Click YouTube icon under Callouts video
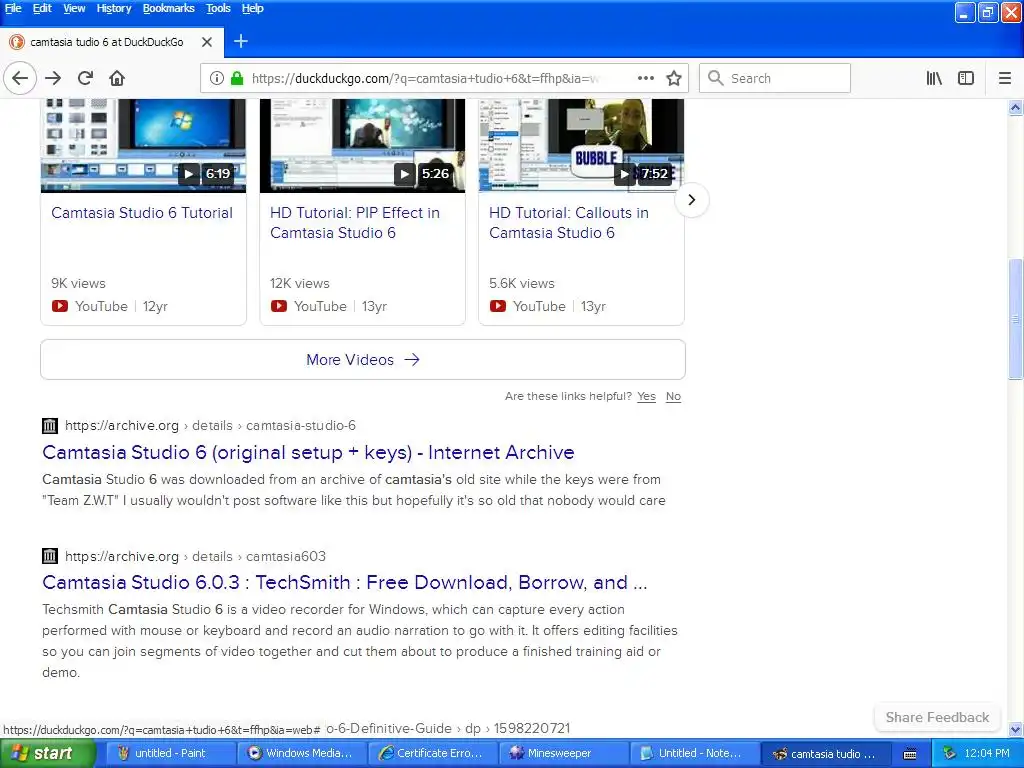 coord(498,306)
